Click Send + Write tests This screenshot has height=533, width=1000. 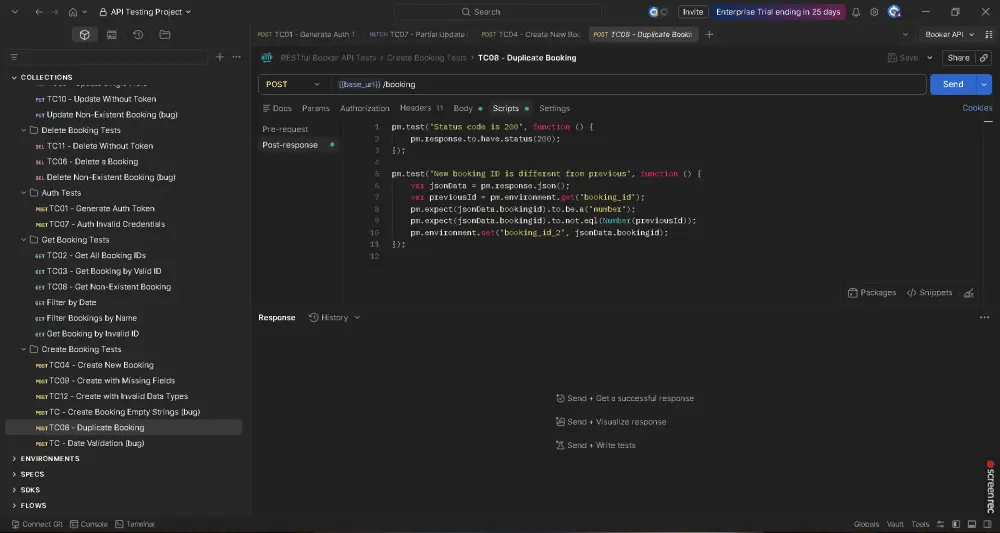coord(596,445)
